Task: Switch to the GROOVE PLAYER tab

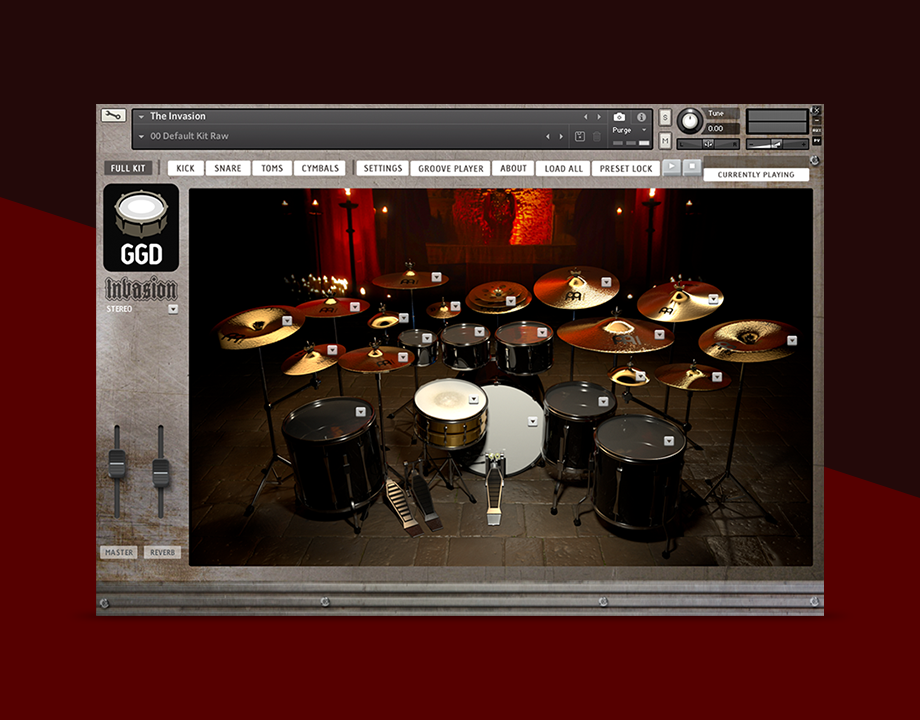Action: point(451,168)
